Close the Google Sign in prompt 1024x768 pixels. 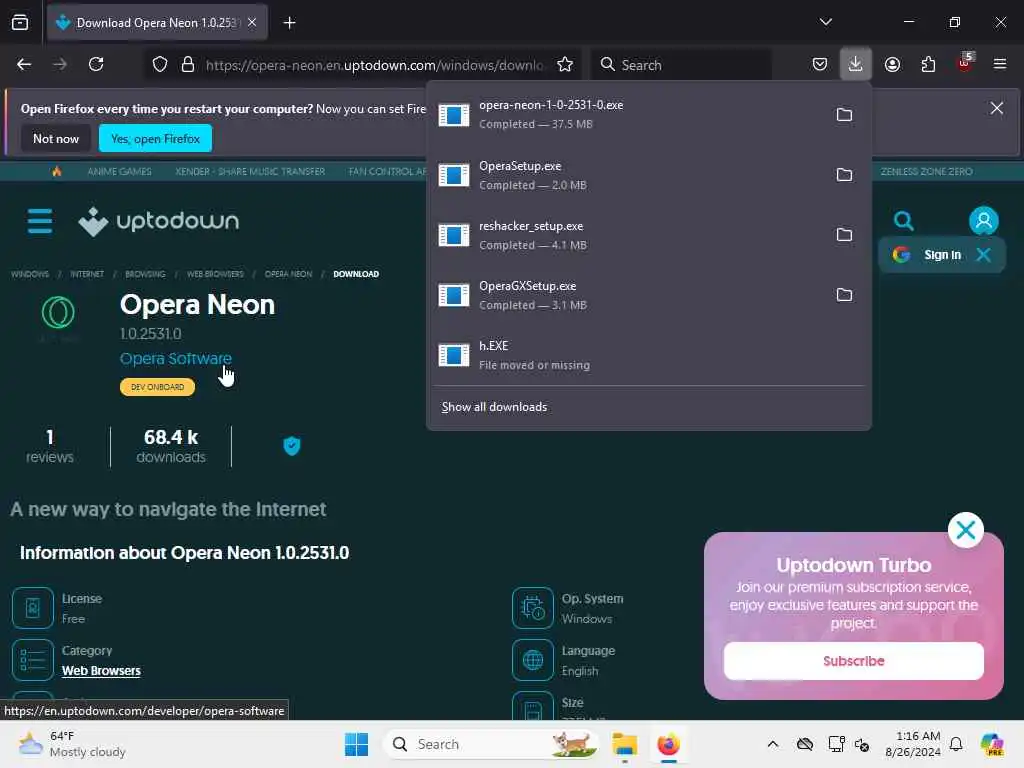[984, 255]
